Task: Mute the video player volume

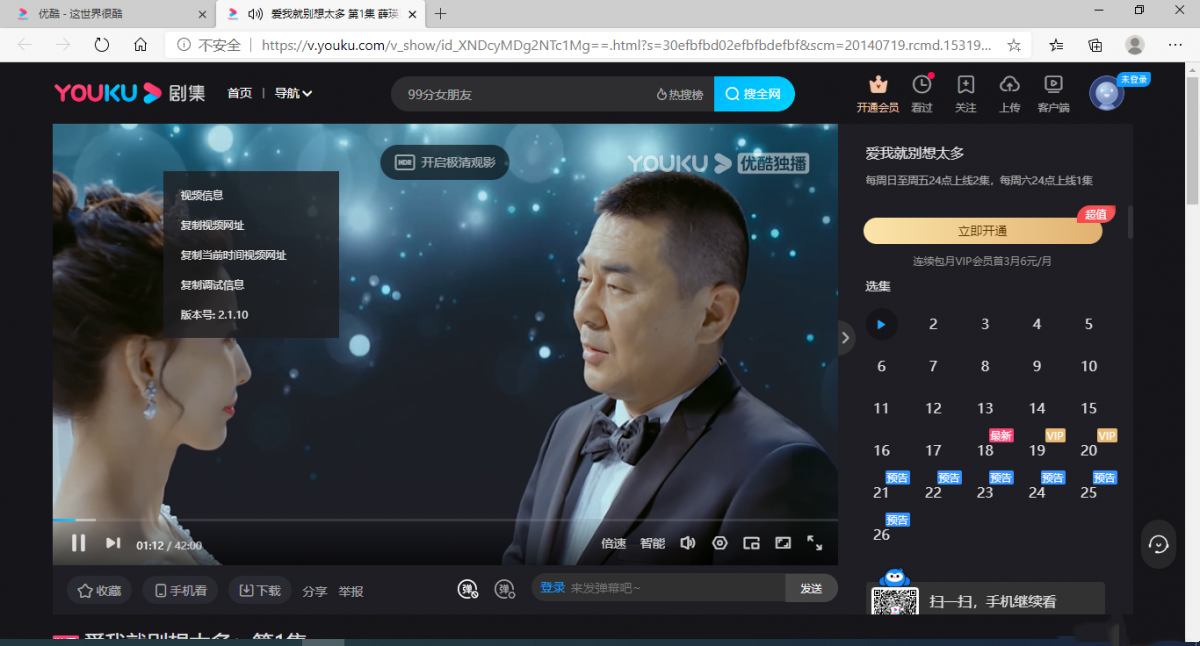Action: [x=687, y=543]
